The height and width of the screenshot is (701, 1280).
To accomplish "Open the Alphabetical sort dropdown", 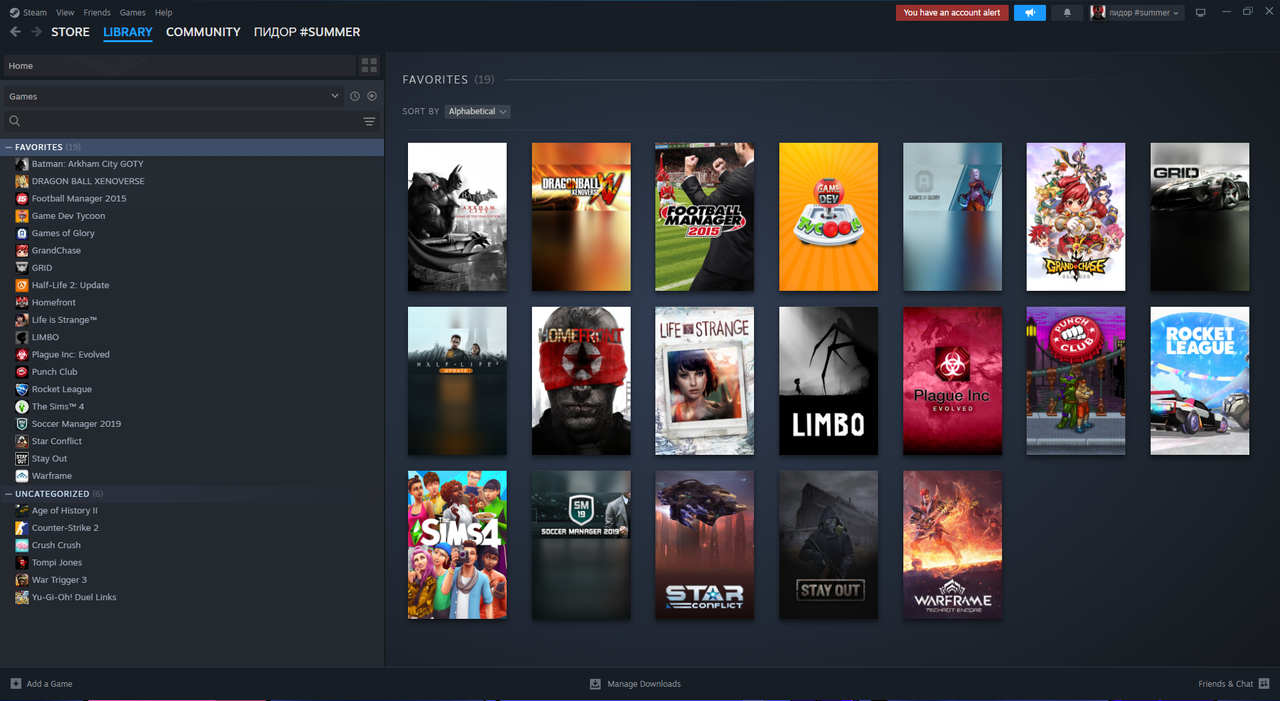I will (x=477, y=111).
